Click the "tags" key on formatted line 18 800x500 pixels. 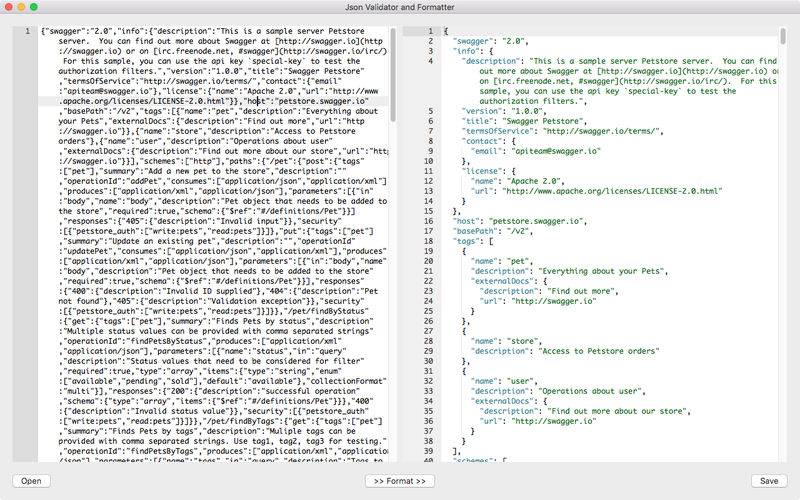[467, 241]
